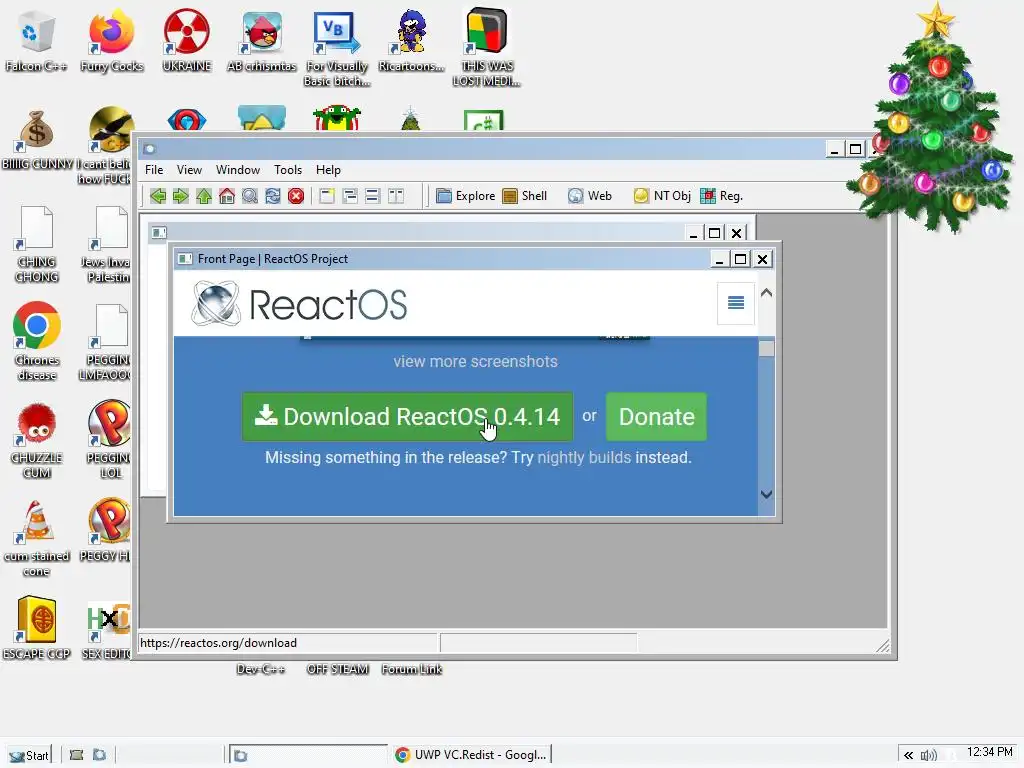Tile windows horizontally using the toolbar icon

pyautogui.click(x=373, y=196)
